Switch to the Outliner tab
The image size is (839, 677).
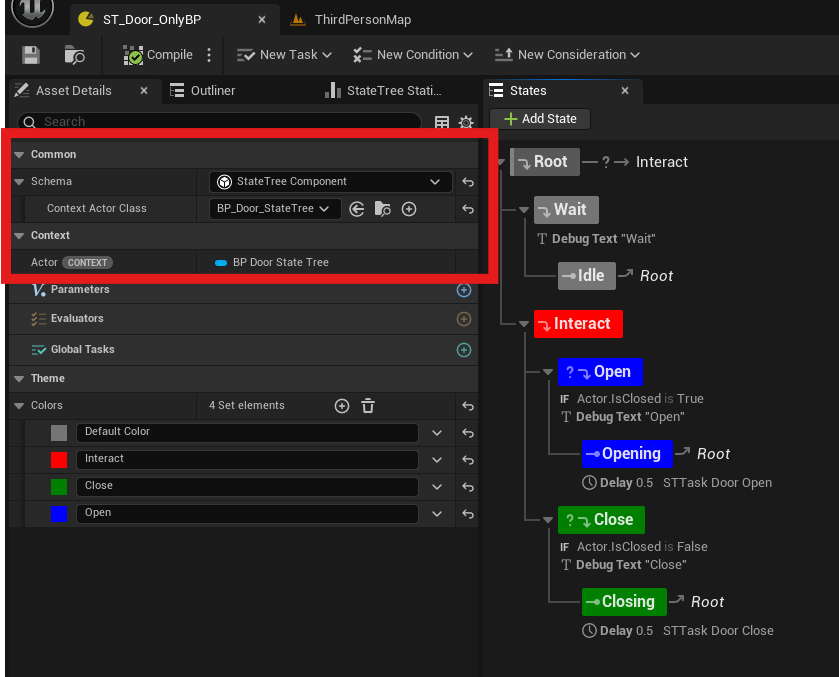click(209, 90)
